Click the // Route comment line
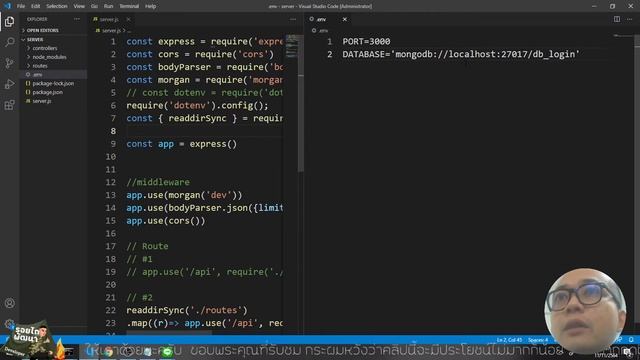This screenshot has height=360, width=640. coord(147,247)
